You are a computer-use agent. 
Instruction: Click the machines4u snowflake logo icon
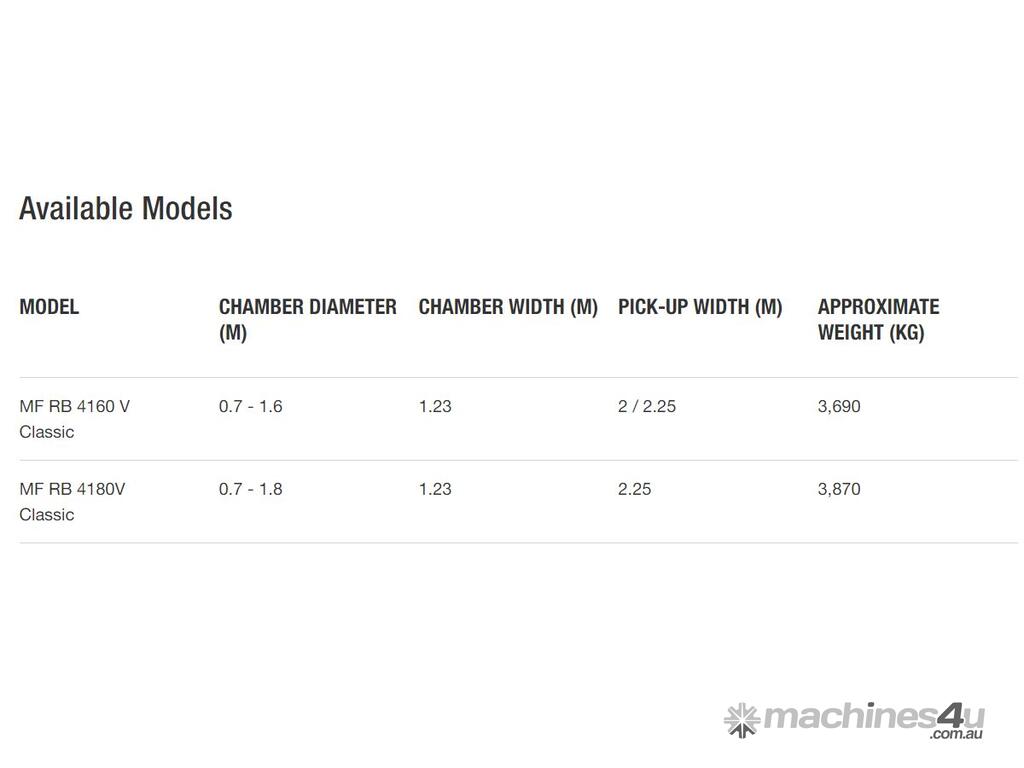[x=741, y=719]
